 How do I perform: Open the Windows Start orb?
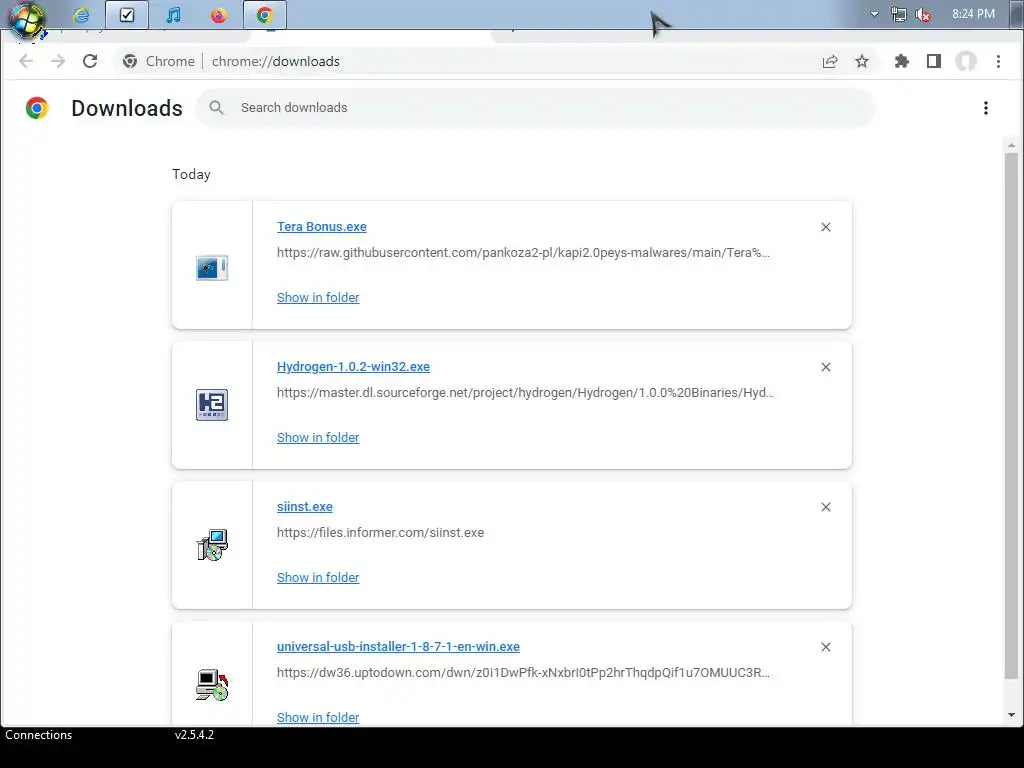pyautogui.click(x=26, y=18)
